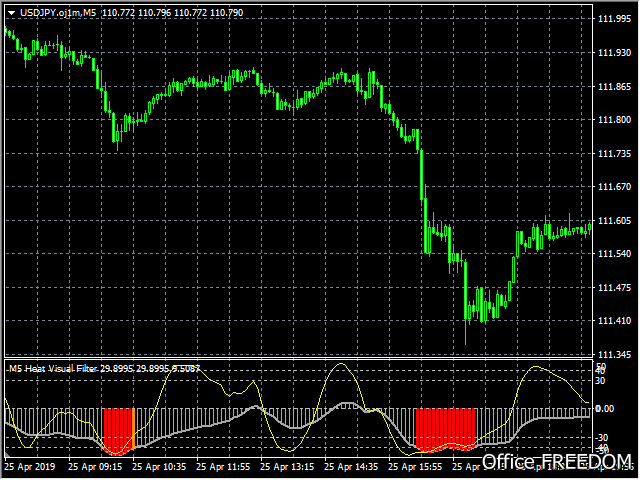Click the orange histogram bar in indicator

pos(133,428)
